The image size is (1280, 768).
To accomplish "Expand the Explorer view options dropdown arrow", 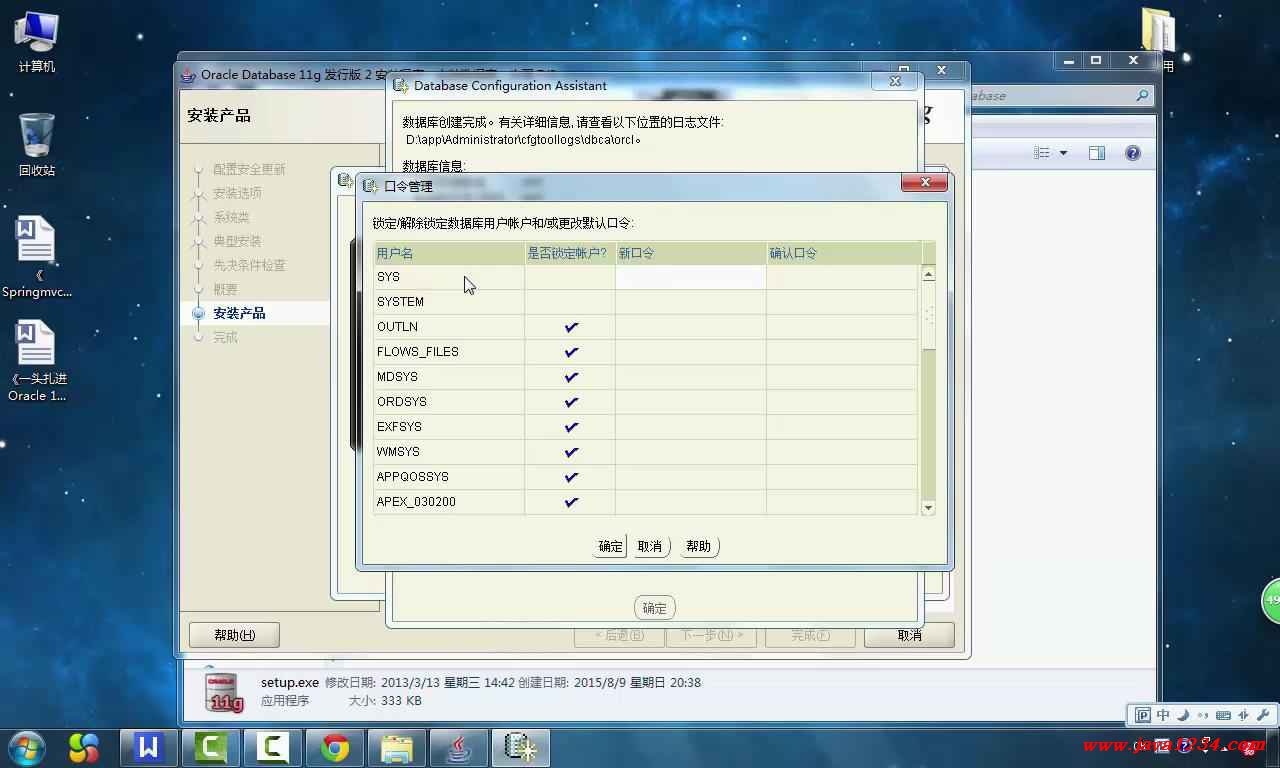I will (x=1063, y=153).
